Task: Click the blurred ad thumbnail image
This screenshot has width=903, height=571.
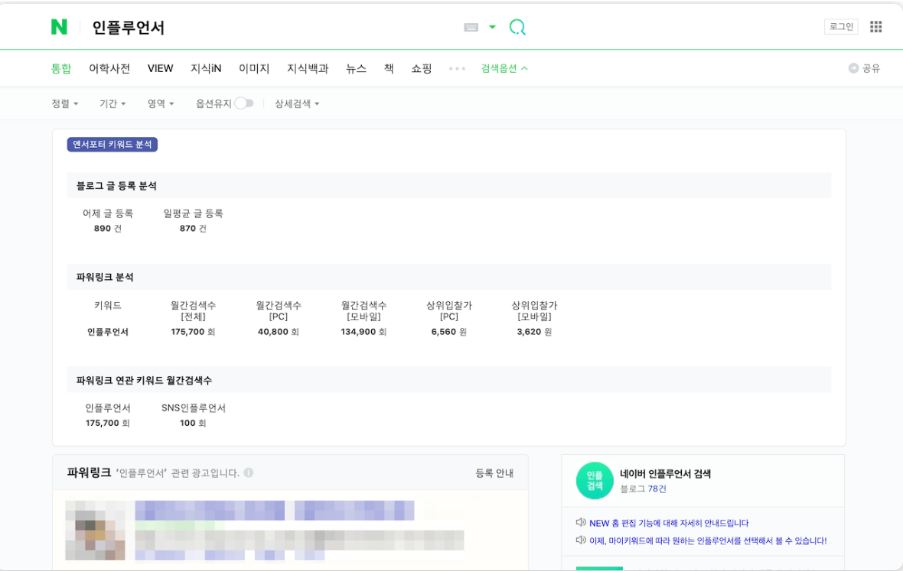Action: (95, 530)
